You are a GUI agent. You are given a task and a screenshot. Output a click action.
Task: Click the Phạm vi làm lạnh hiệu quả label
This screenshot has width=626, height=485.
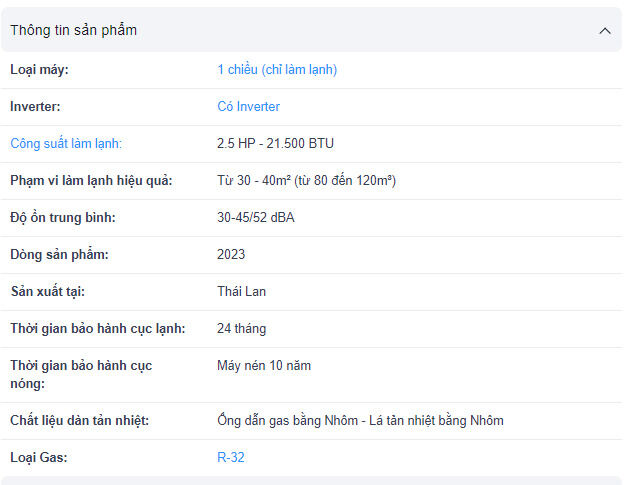[x=91, y=181]
